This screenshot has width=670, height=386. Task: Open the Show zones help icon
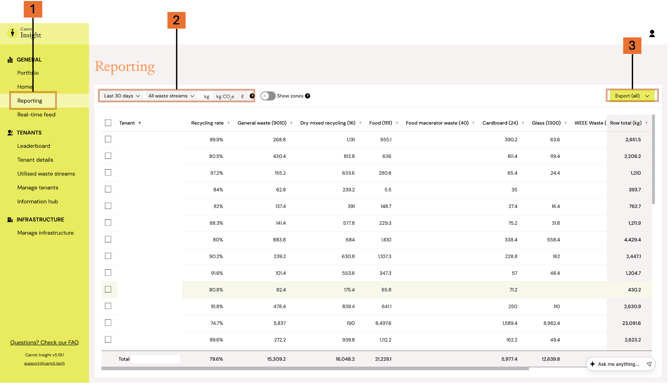[x=308, y=96]
